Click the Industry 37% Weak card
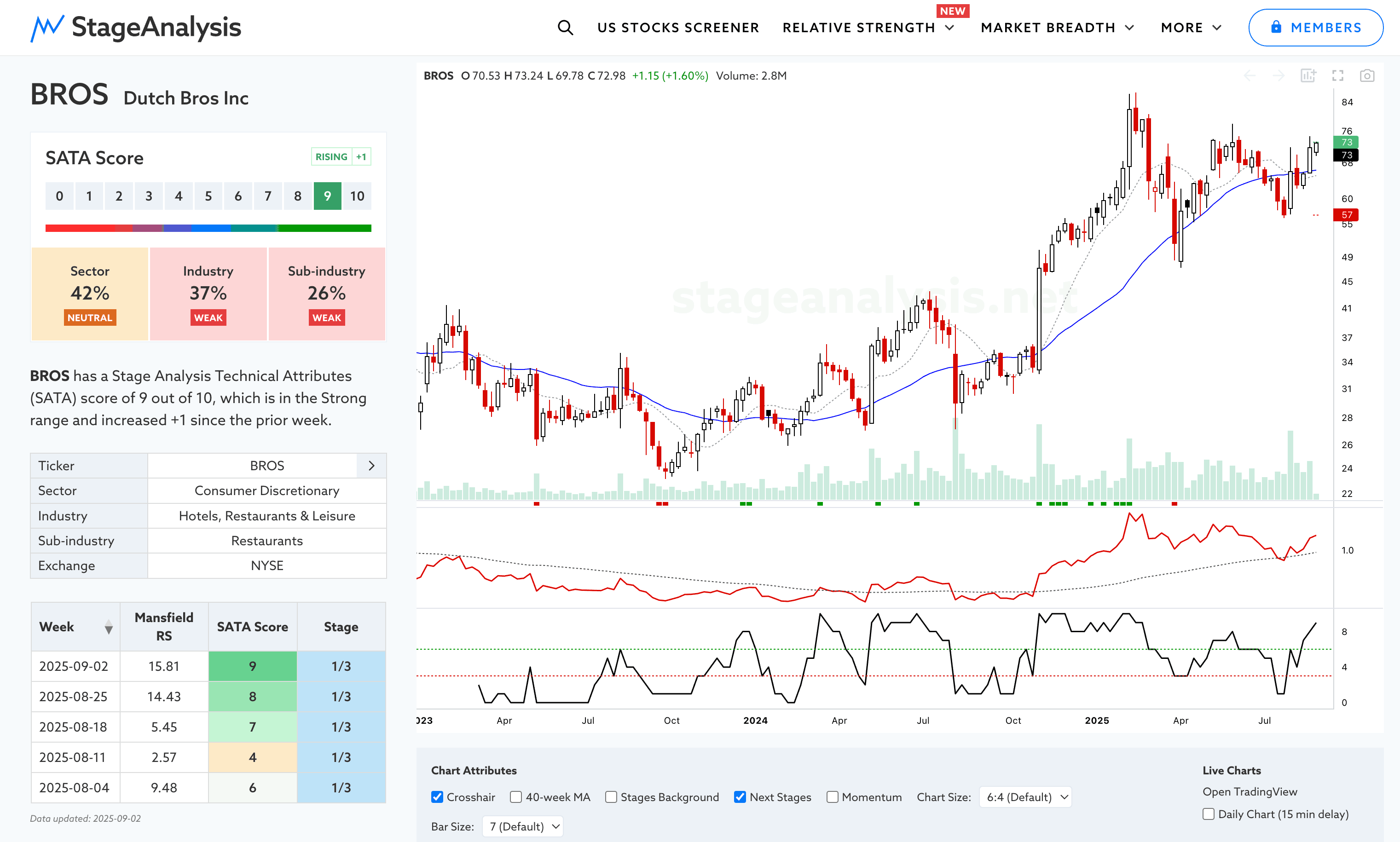 coord(208,294)
